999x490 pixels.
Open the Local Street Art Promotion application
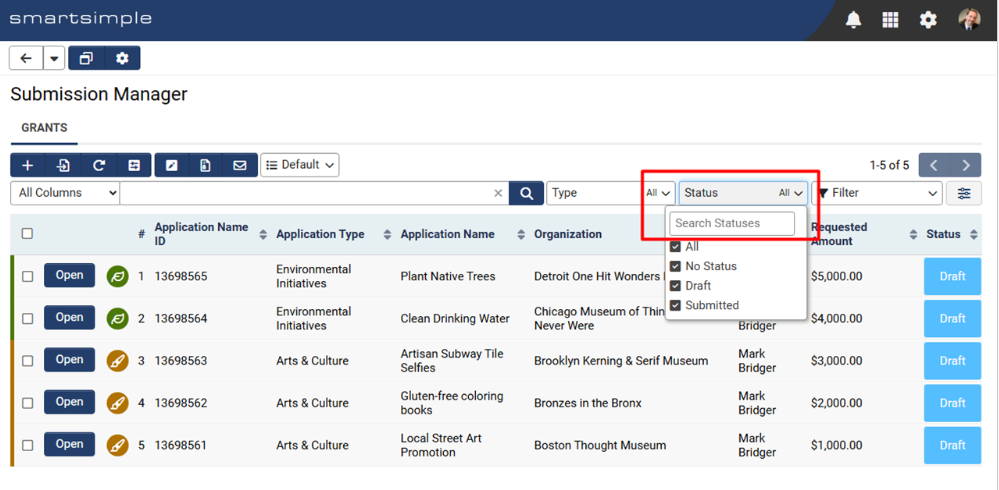(x=69, y=444)
